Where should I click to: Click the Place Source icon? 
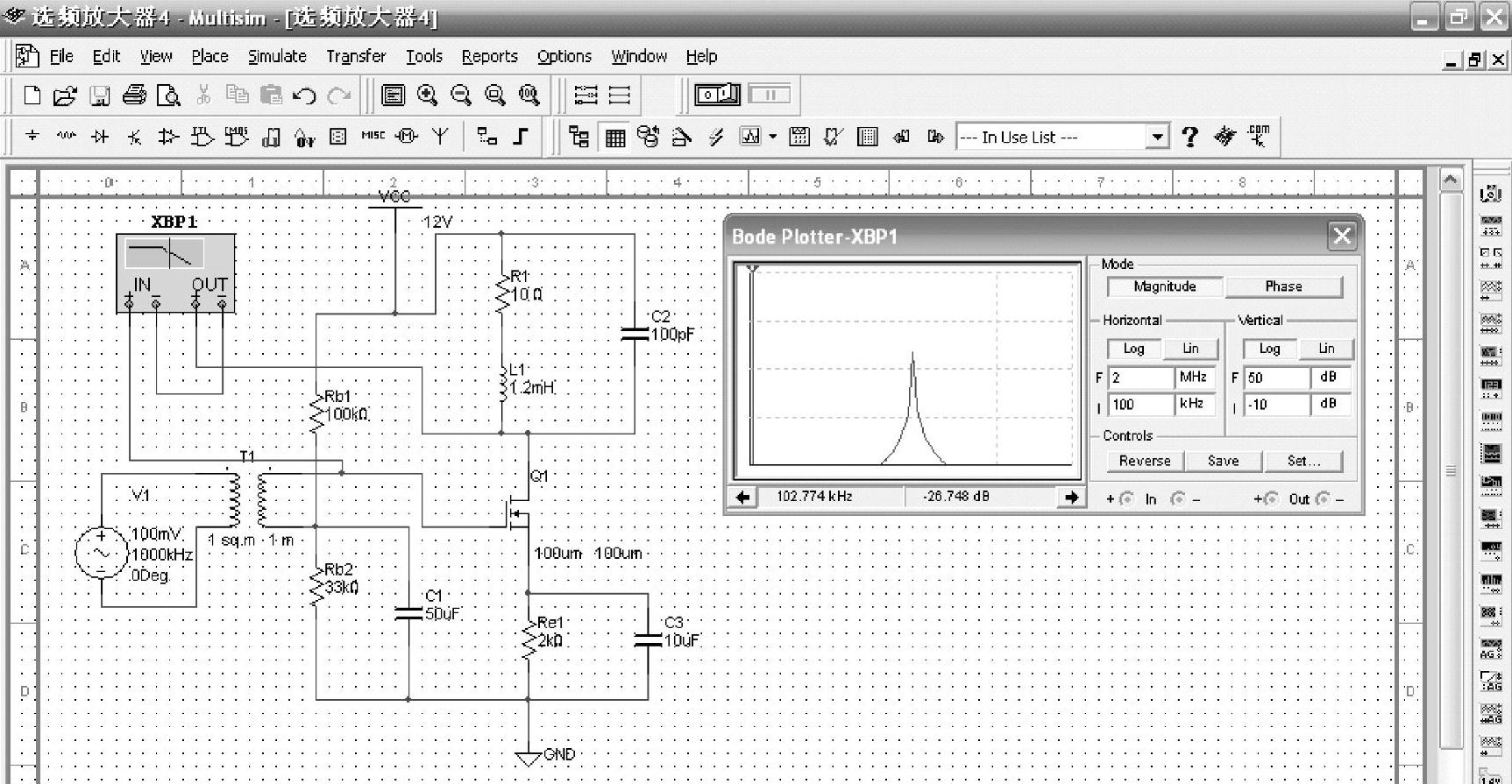[x=32, y=137]
